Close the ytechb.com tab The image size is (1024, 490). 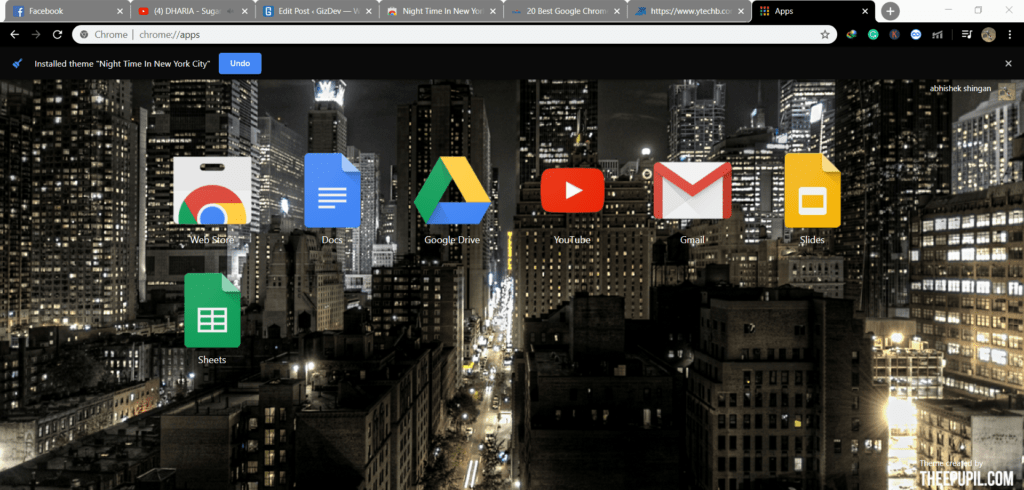(x=741, y=11)
